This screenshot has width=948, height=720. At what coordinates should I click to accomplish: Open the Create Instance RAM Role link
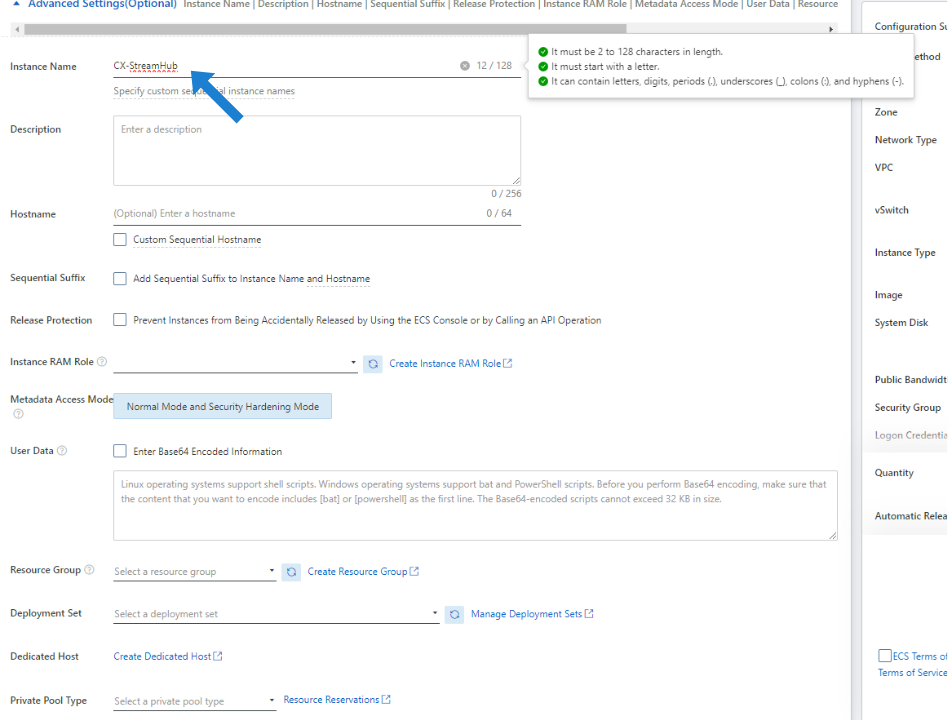pyautogui.click(x=445, y=364)
